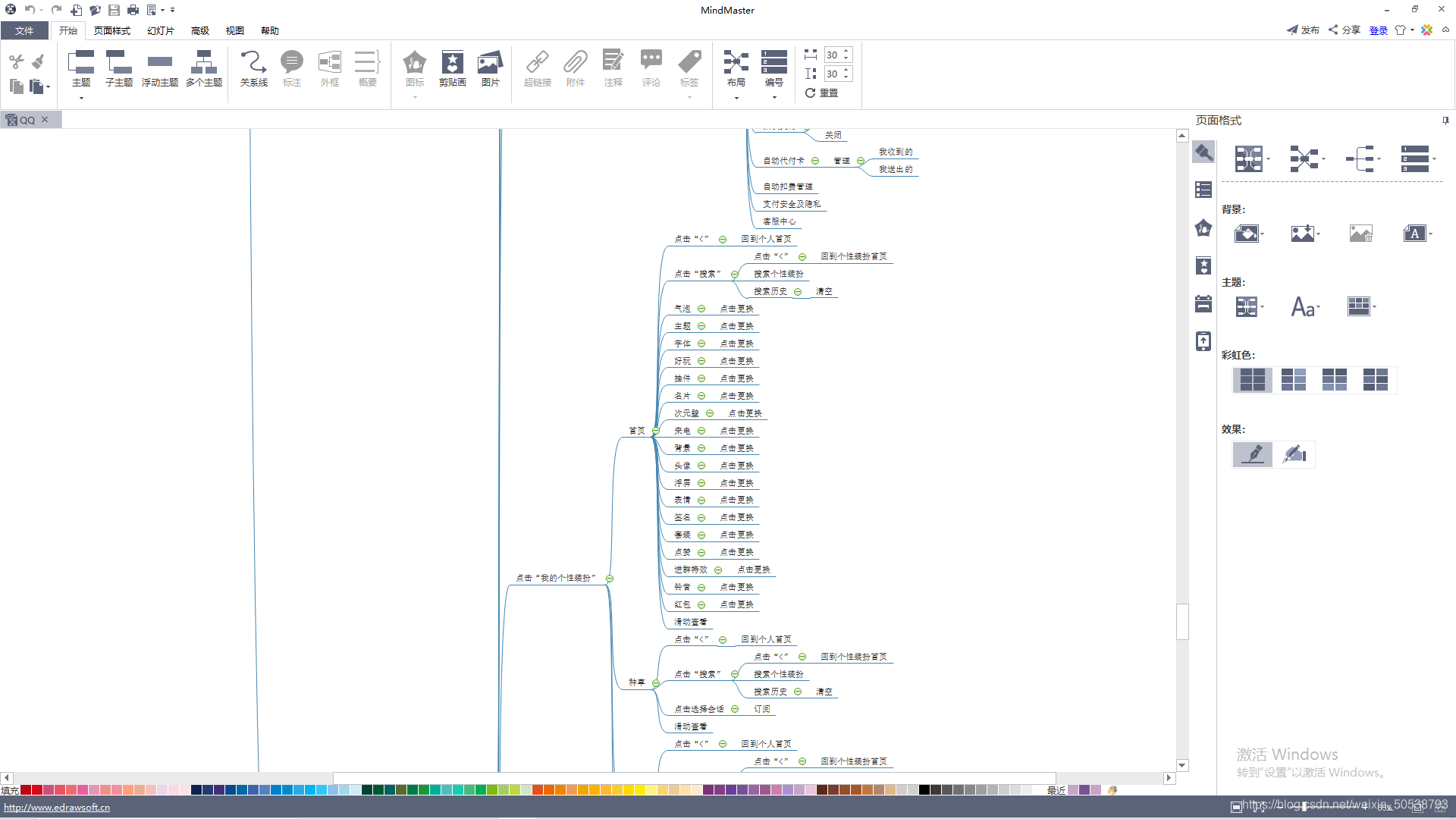Add a 超链接 hyperlink
The height and width of the screenshot is (819, 1456).
pos(538,69)
